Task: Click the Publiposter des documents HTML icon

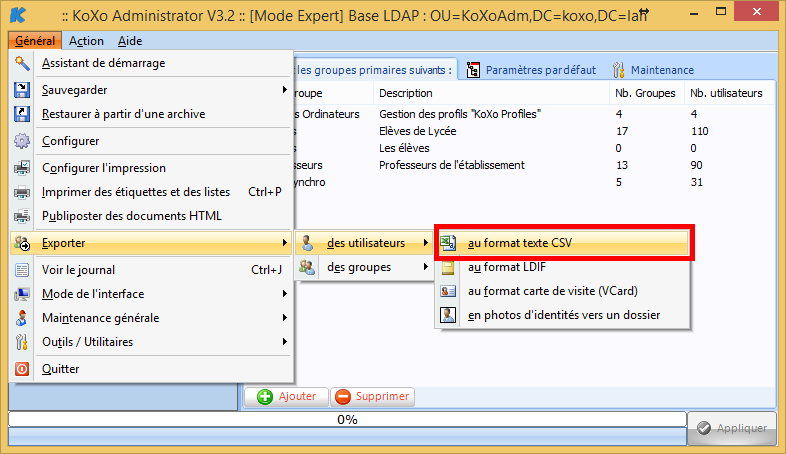Action: [x=22, y=216]
